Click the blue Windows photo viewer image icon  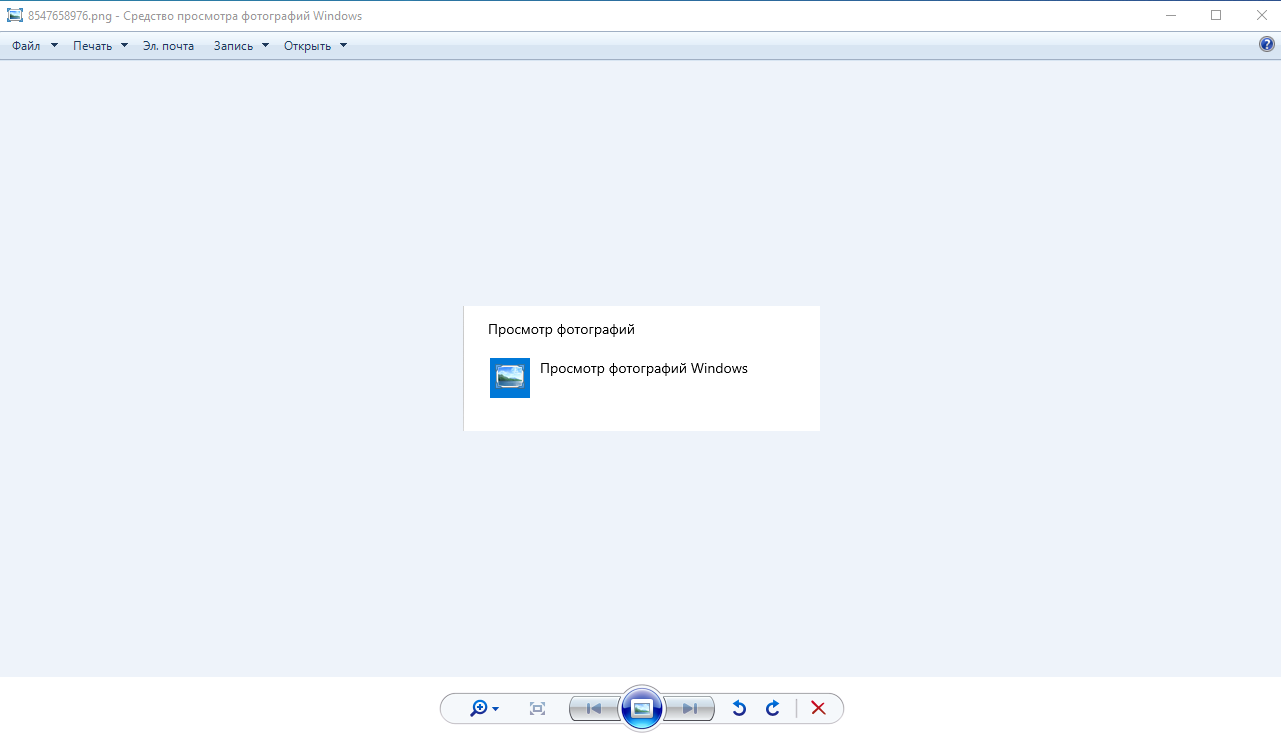510,378
